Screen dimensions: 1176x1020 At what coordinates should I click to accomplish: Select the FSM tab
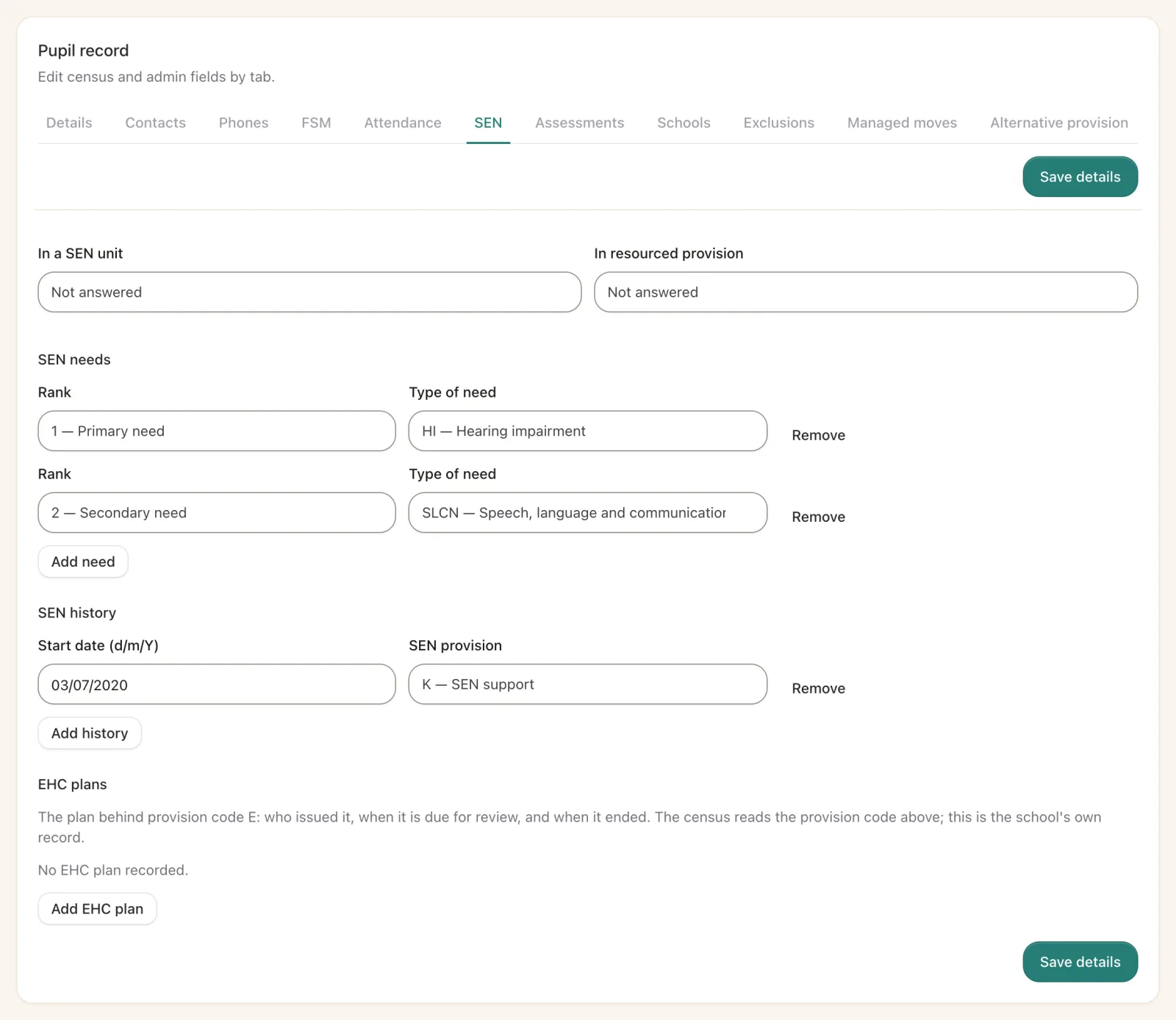tap(316, 123)
